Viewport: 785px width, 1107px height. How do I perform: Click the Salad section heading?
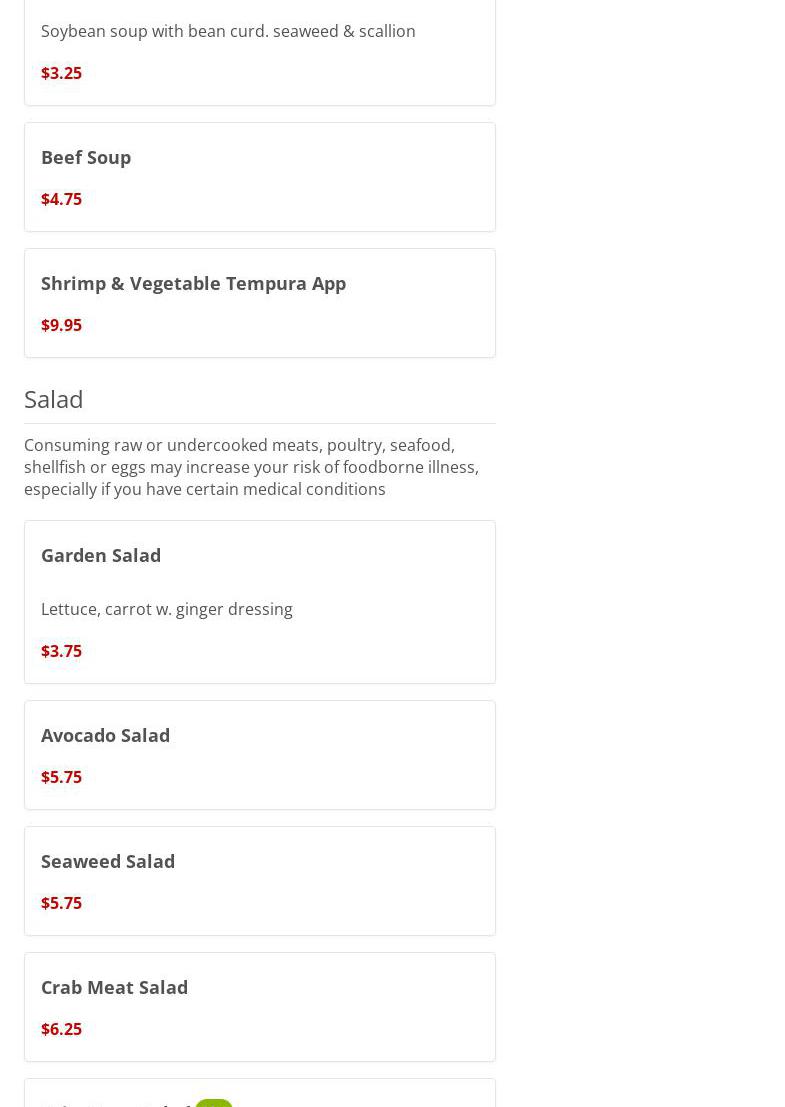tap(54, 399)
